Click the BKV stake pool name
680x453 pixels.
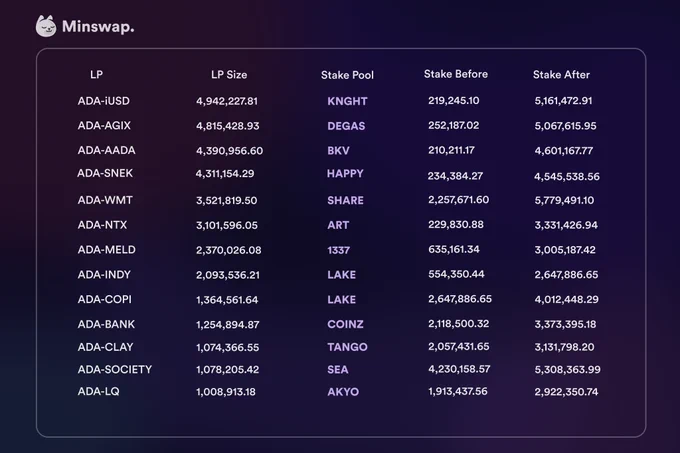point(338,151)
